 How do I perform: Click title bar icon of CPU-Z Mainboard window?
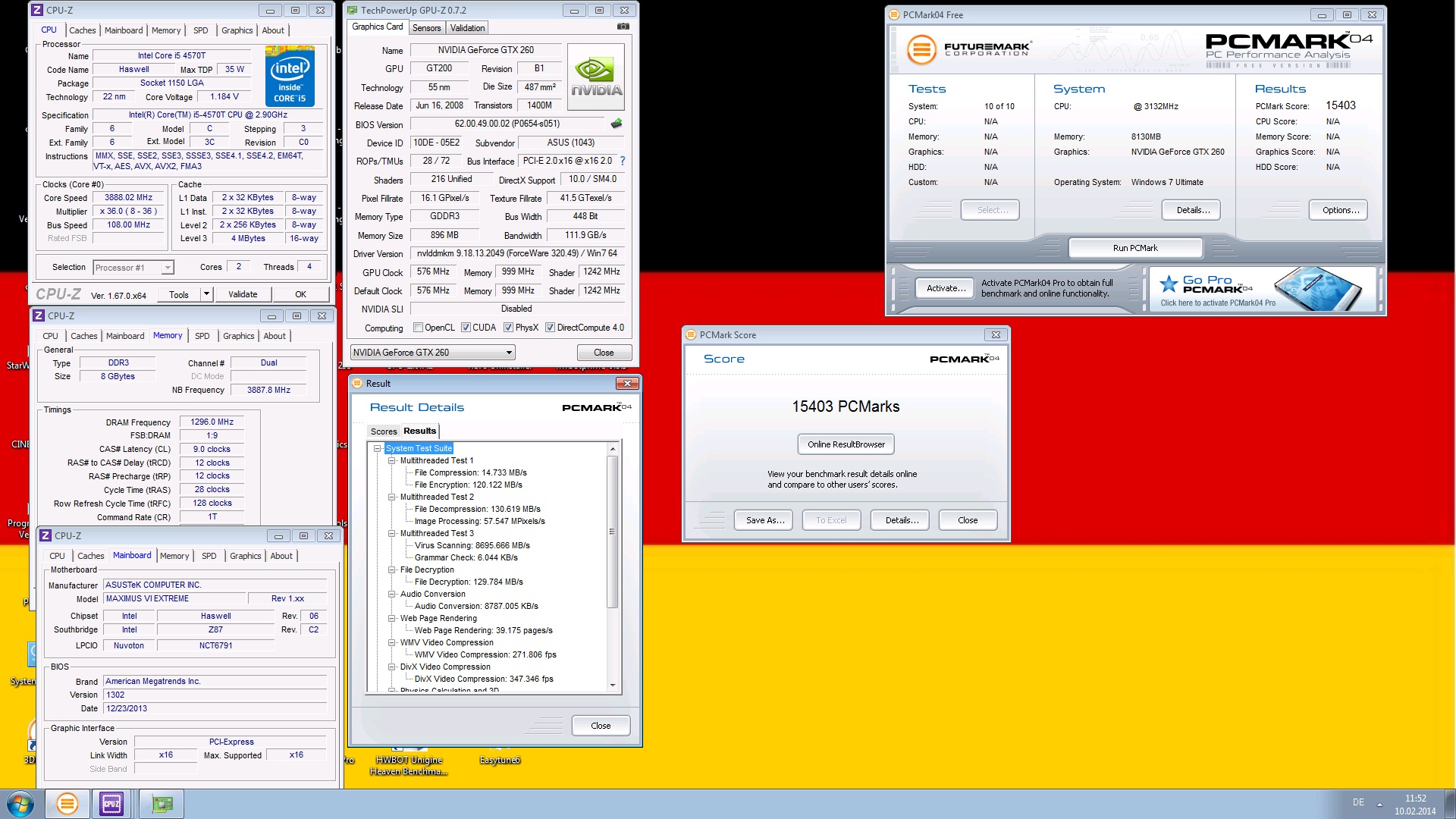[x=45, y=535]
